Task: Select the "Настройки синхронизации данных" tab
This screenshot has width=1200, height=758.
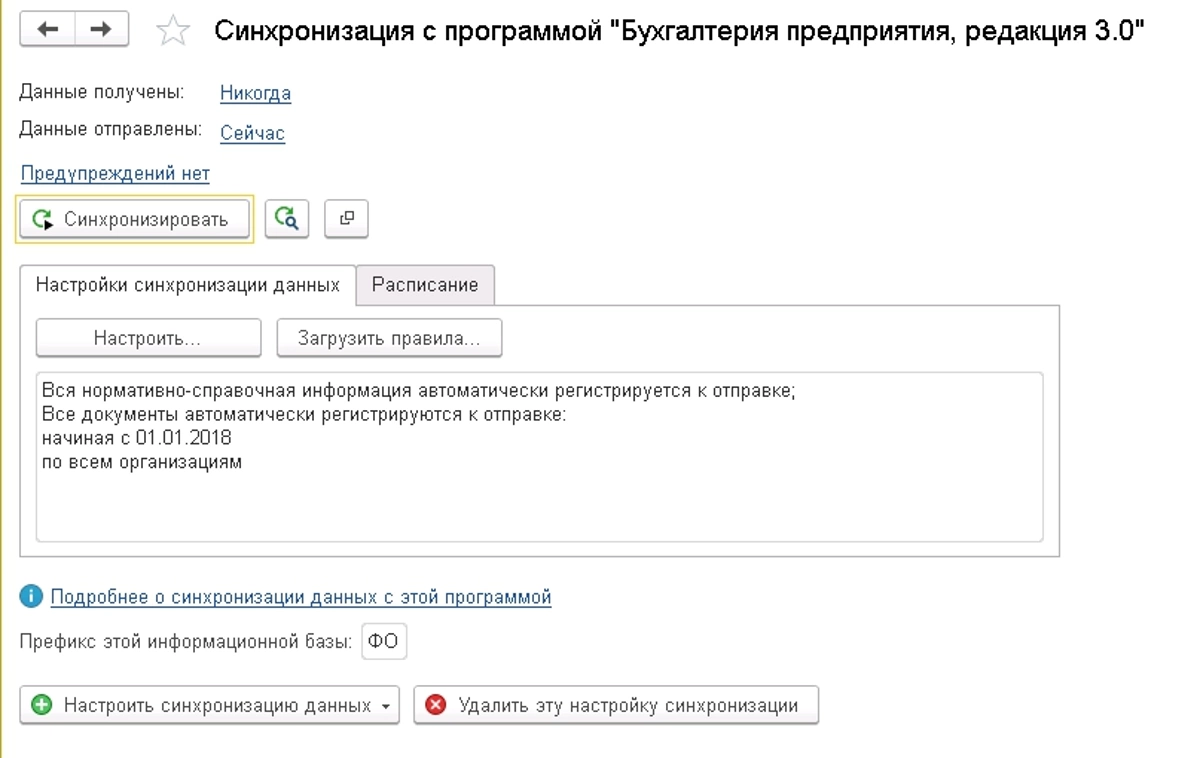Action: tap(188, 285)
